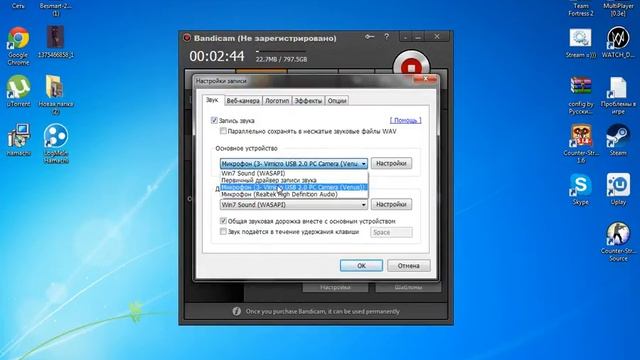The width and height of the screenshot is (640, 360).
Task: Open Counter-Strike Source shortcut
Action: pyautogui.click(x=618, y=242)
